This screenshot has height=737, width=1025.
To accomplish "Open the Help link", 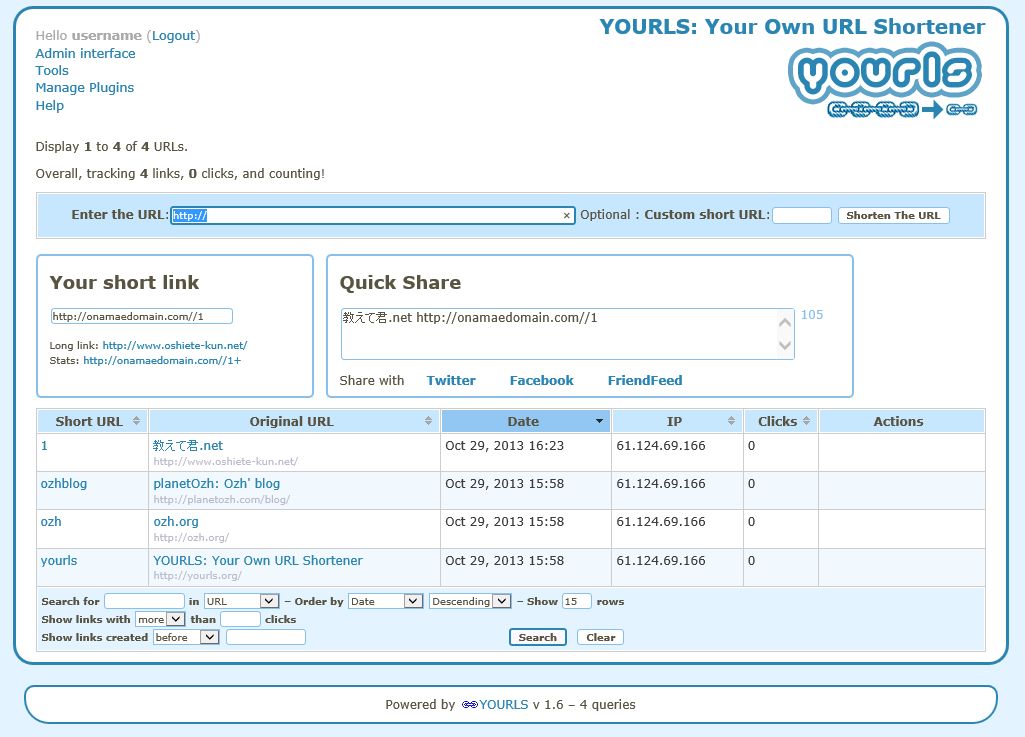I will (50, 105).
